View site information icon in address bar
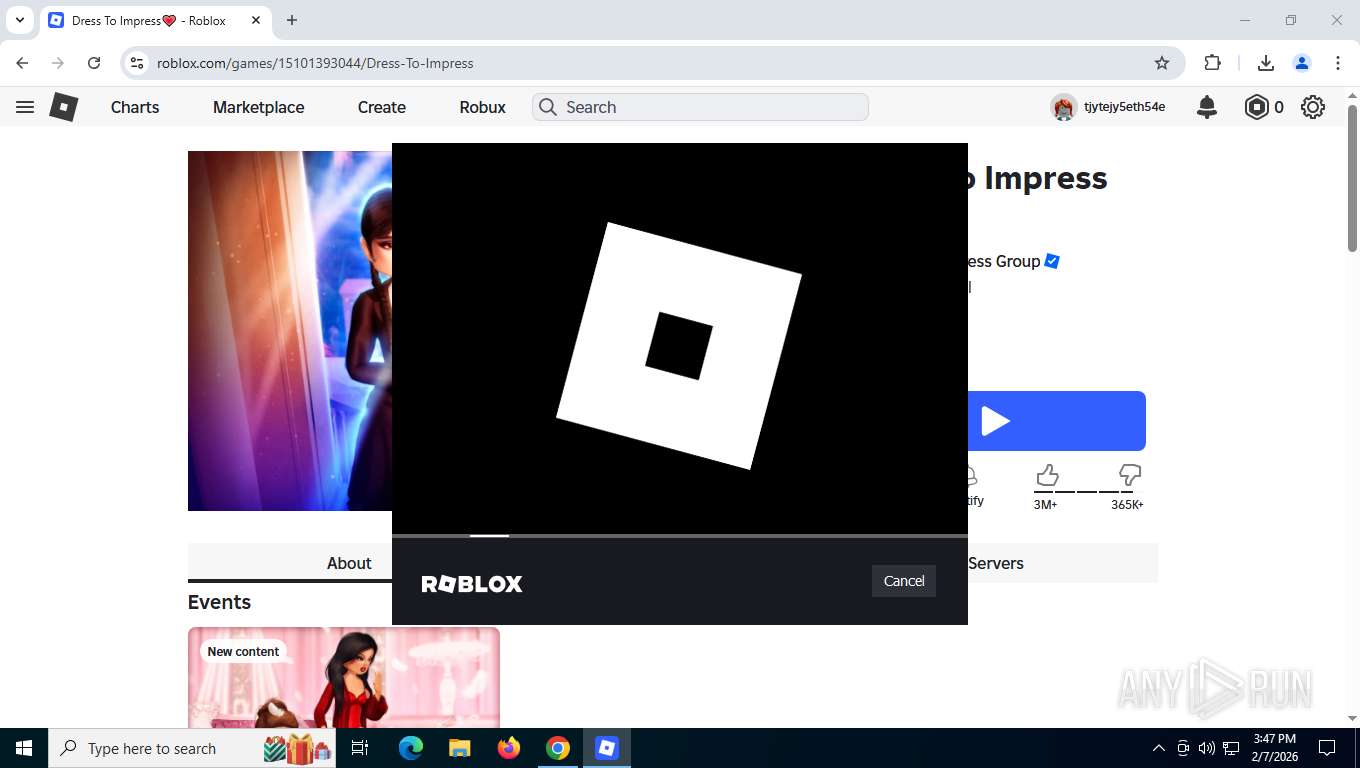This screenshot has width=1360, height=768. [x=138, y=63]
